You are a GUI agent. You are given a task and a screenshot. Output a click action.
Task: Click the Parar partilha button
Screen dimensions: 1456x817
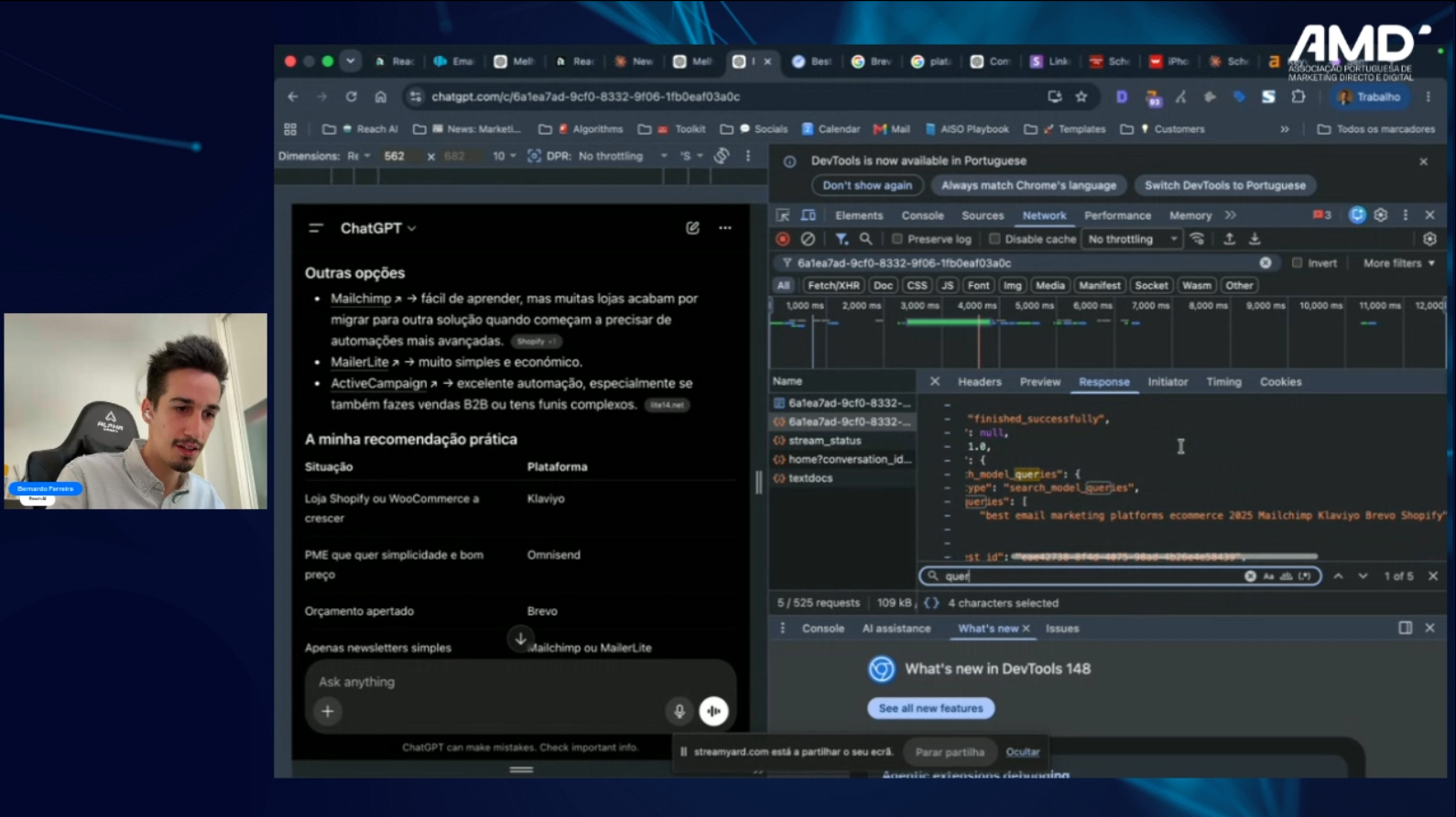coord(950,752)
